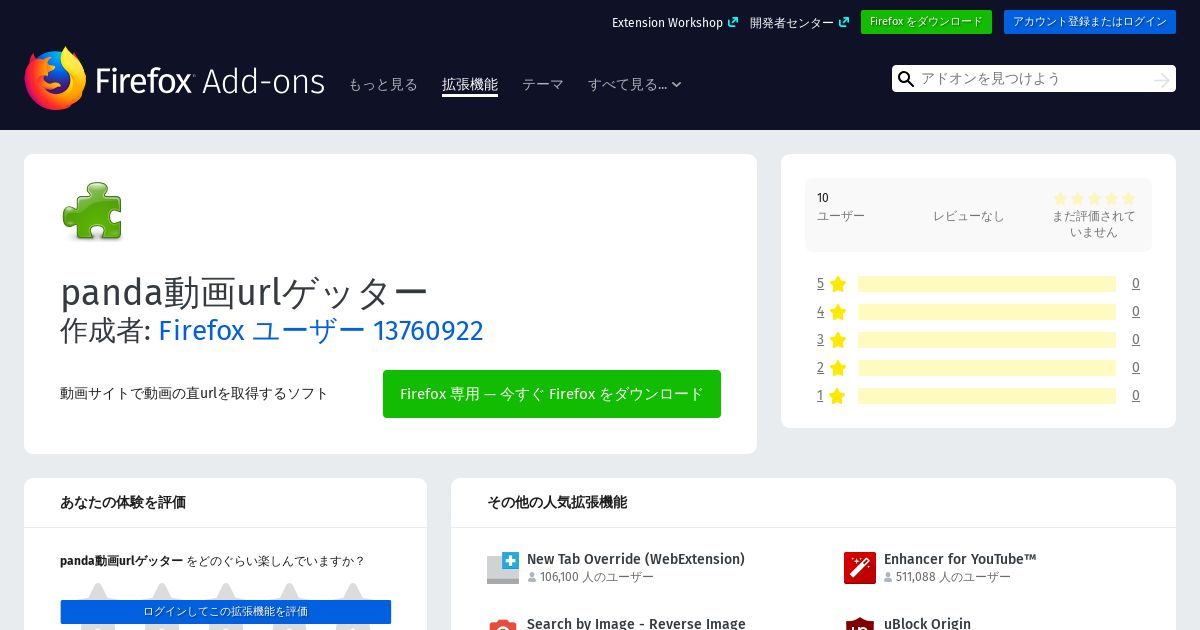Click the あなたの体験を評価 heading
The image size is (1200, 630).
tap(123, 502)
